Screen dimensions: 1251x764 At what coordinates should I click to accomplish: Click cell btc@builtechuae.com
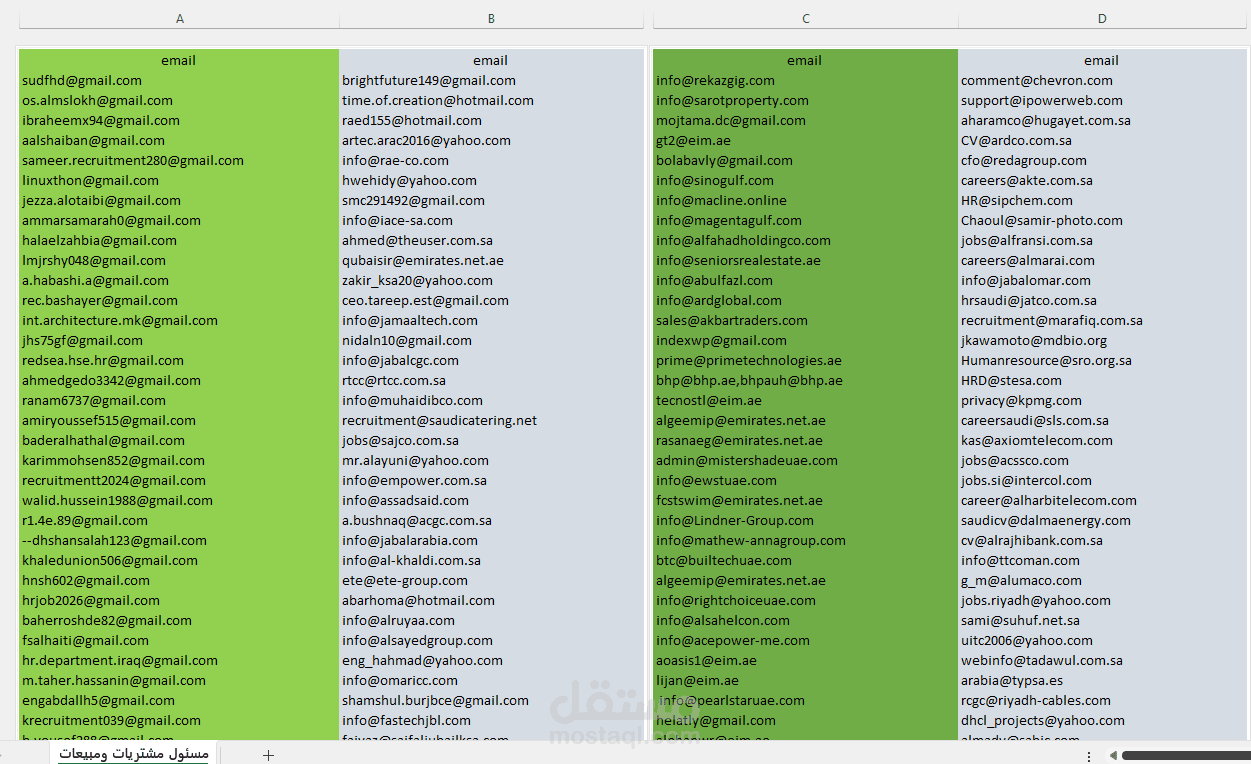coord(805,560)
